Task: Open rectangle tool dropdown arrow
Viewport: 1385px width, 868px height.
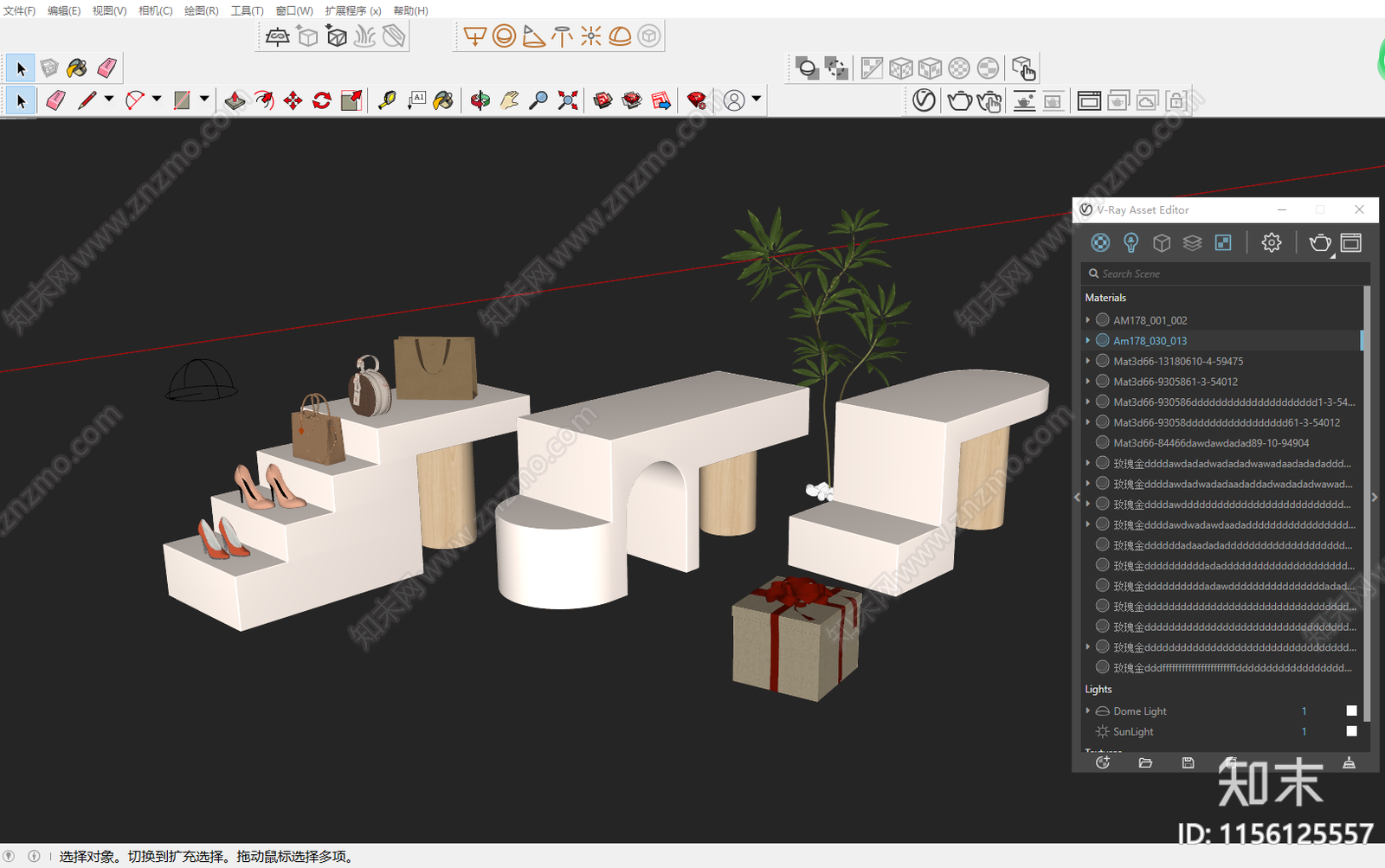Action: [x=204, y=100]
